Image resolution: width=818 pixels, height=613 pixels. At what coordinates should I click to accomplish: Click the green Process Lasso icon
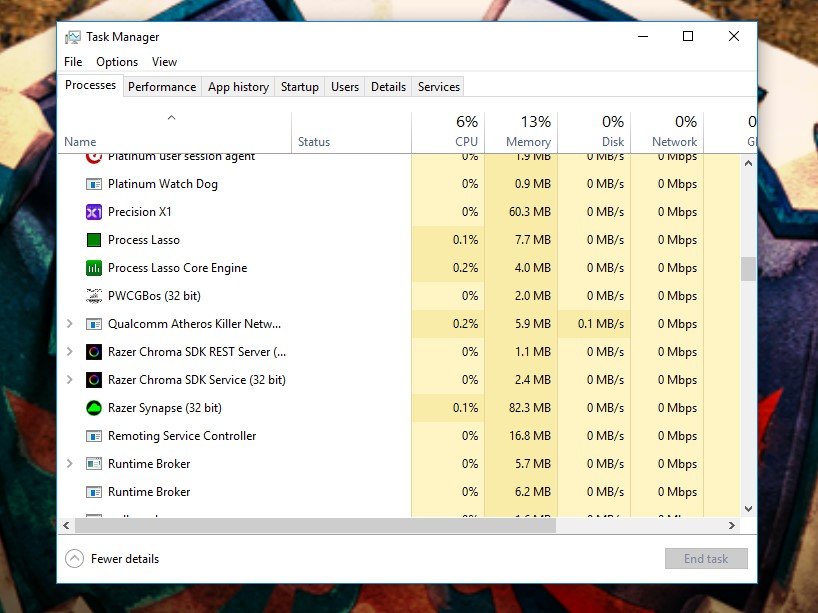click(x=93, y=240)
